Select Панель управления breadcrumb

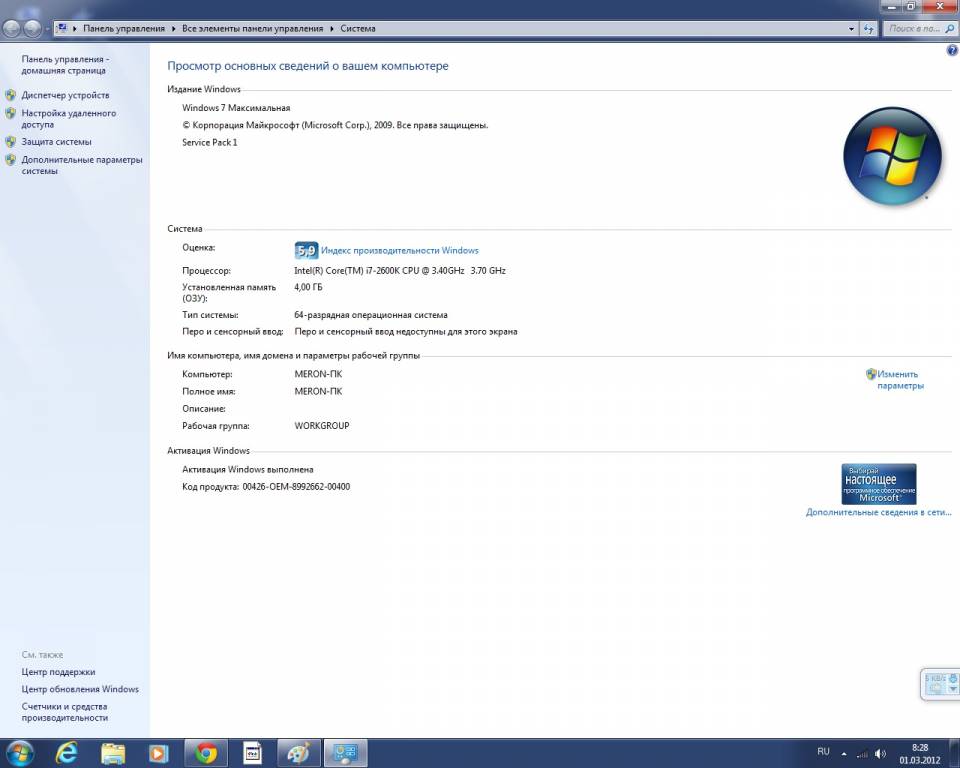(x=124, y=28)
